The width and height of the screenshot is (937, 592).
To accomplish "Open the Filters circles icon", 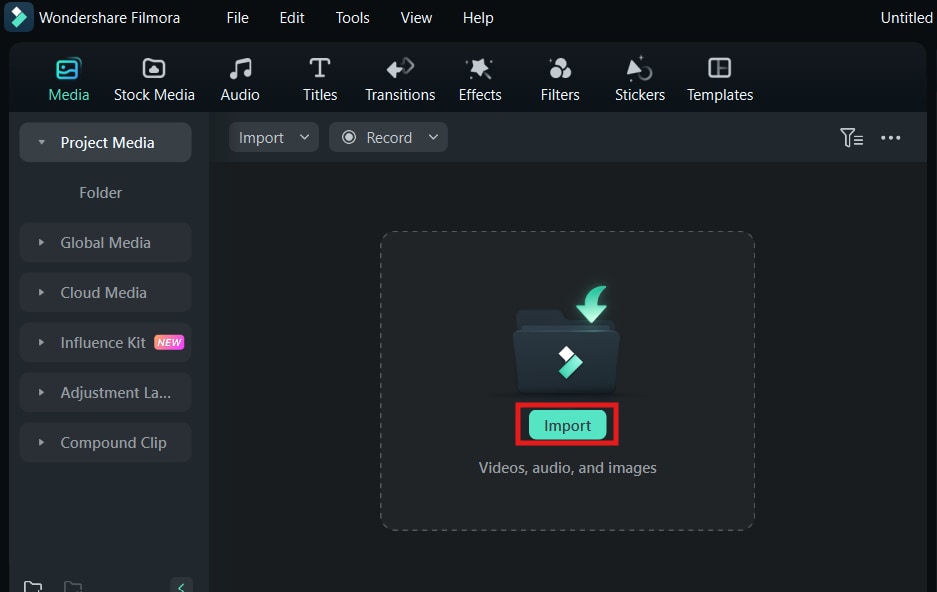I will (560, 69).
